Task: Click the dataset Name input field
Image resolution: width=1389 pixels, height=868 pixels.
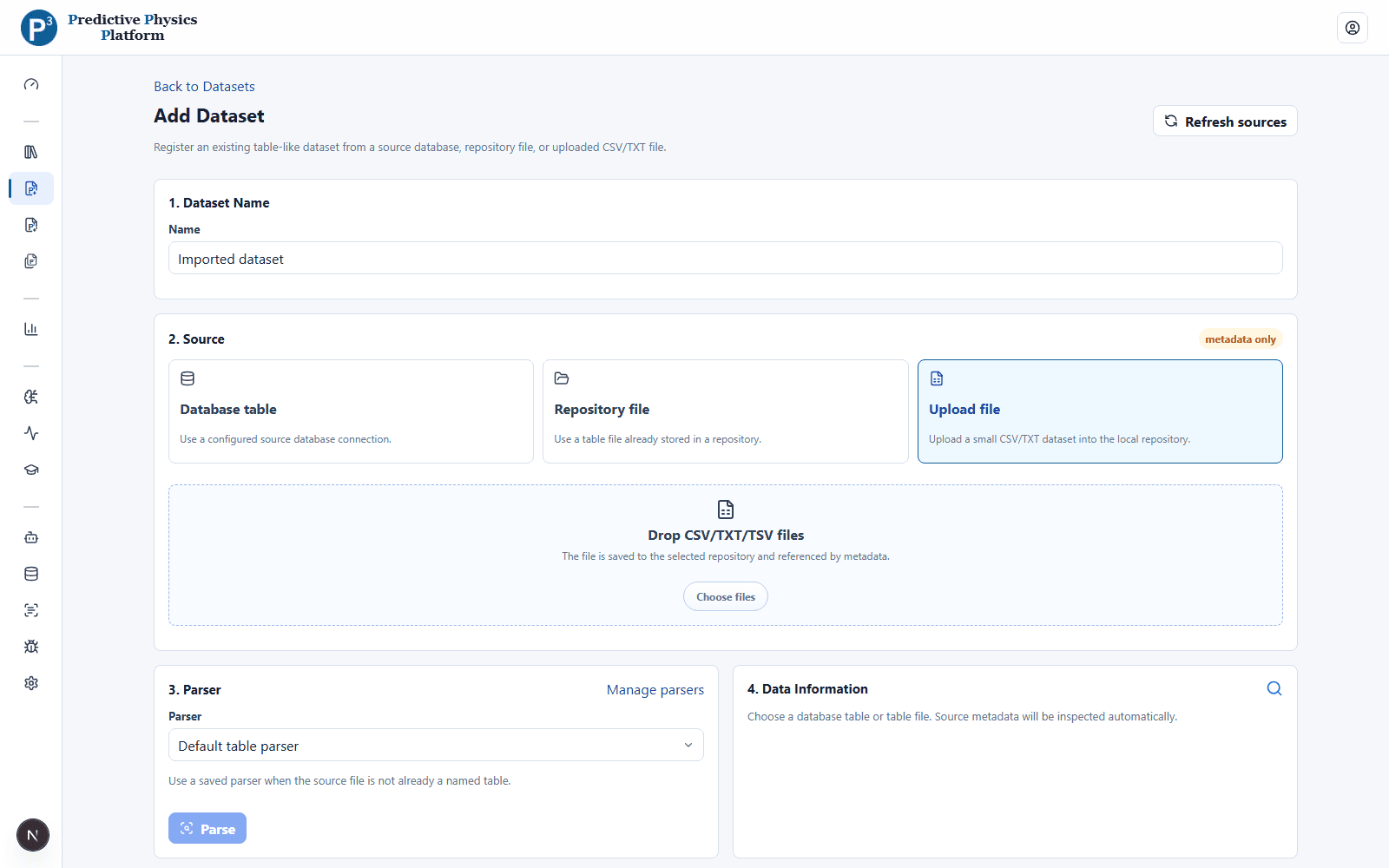Action: (x=726, y=258)
